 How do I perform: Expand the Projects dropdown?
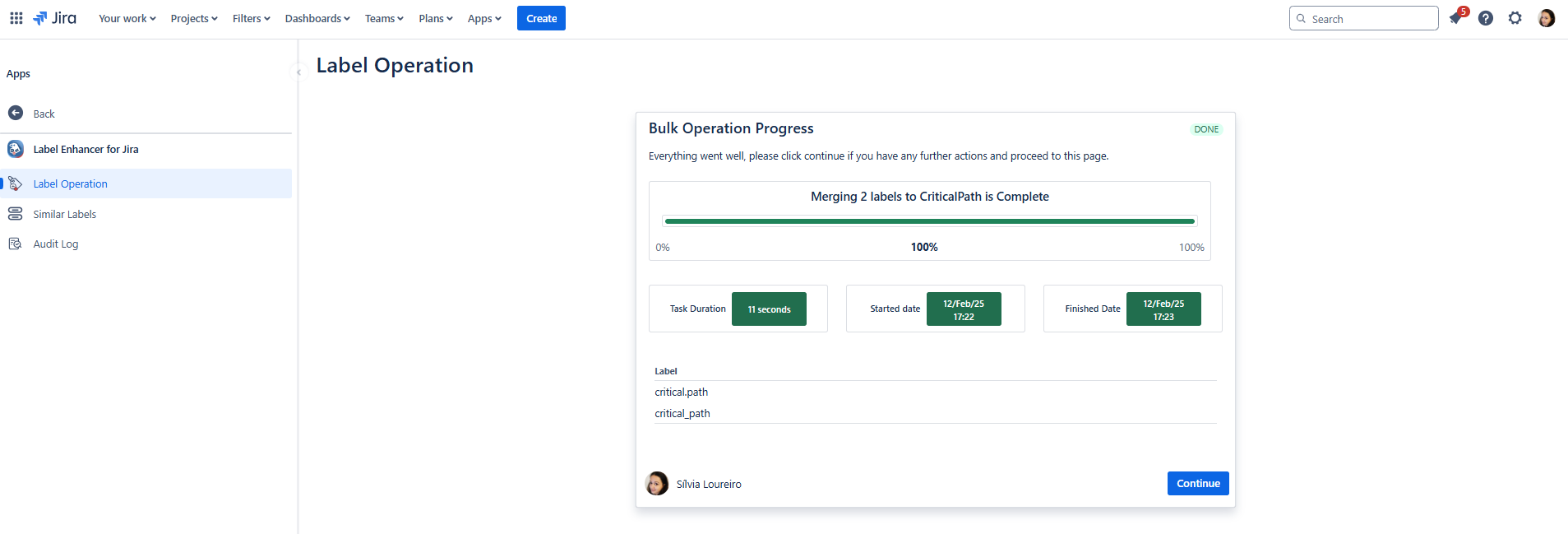pyautogui.click(x=194, y=18)
